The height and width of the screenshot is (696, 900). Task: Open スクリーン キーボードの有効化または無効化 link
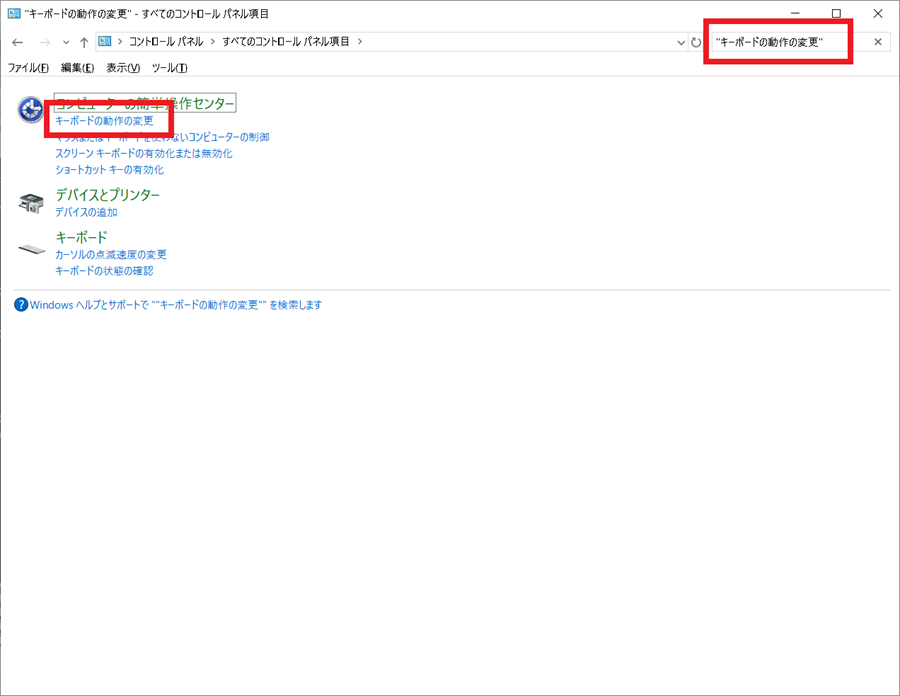[x=143, y=153]
